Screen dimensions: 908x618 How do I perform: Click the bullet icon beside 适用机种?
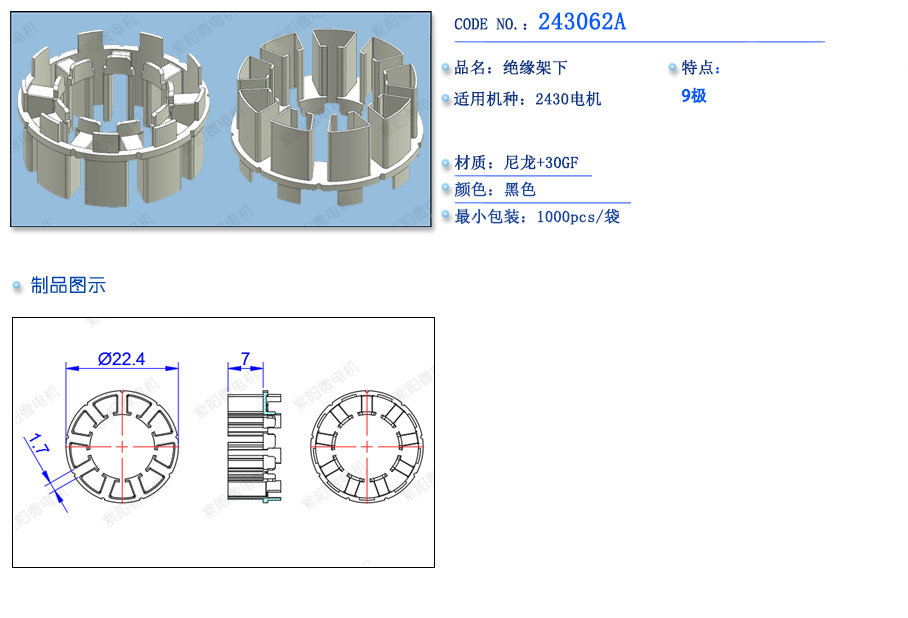tap(446, 99)
